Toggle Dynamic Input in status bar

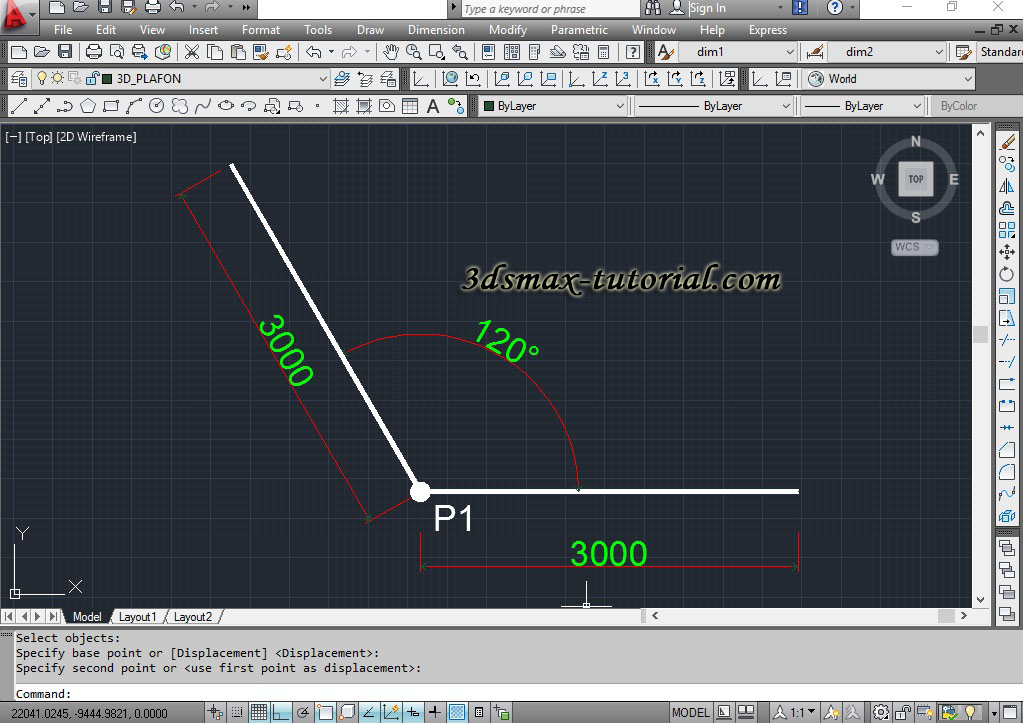[x=413, y=712]
